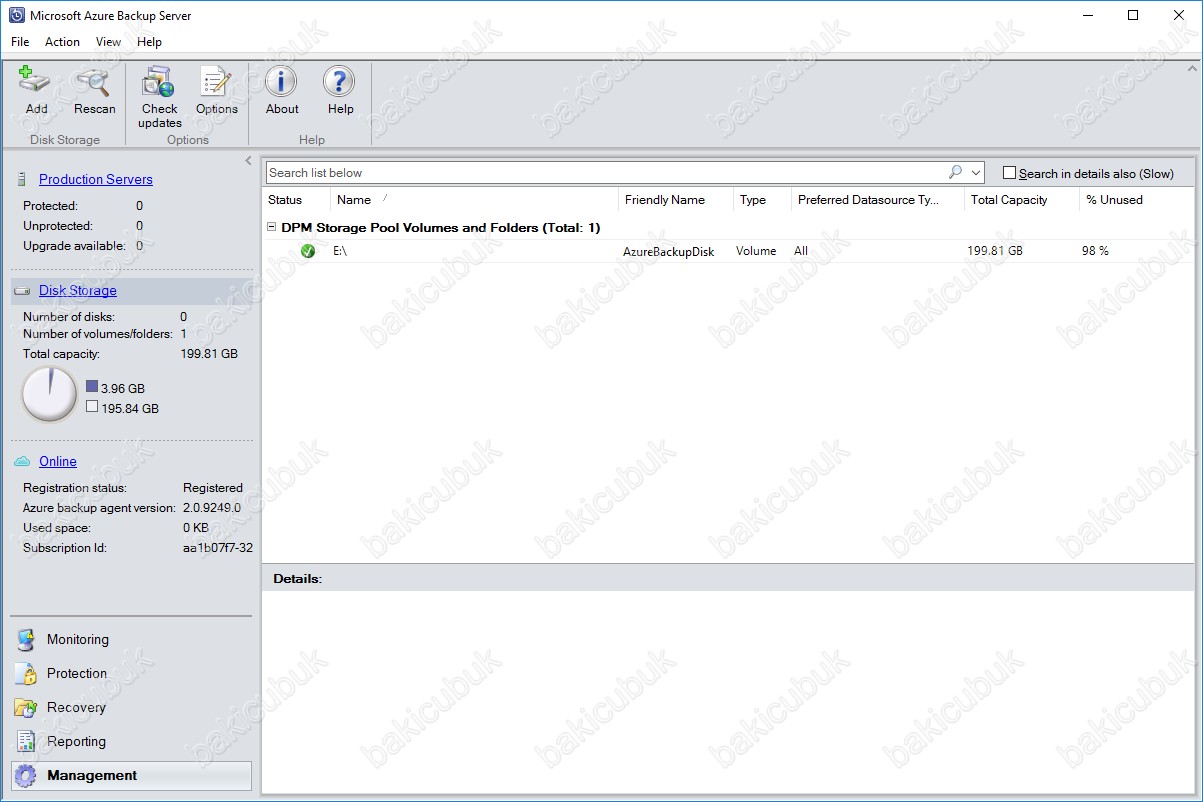Open the Help menu
Screen dimensions: 1203x802
coord(149,42)
